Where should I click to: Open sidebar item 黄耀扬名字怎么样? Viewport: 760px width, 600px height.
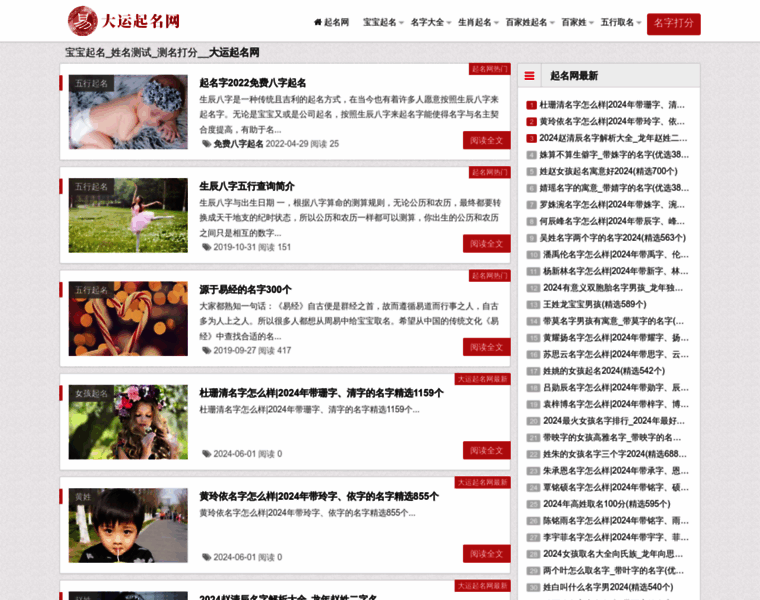tap(616, 338)
